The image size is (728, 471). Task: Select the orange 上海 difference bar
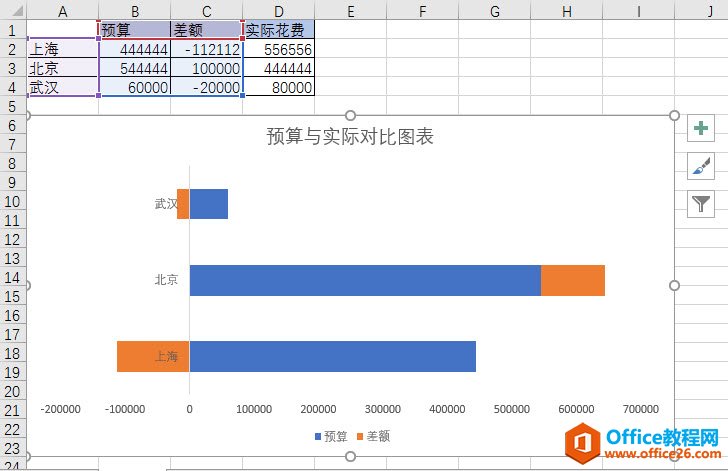coord(153,357)
